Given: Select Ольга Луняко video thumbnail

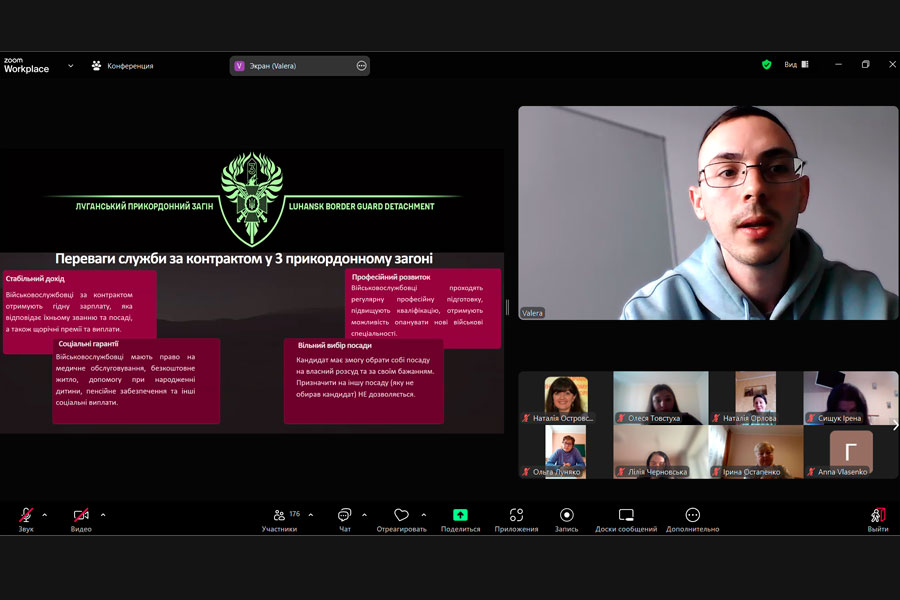Looking at the screenshot, I should [565, 452].
